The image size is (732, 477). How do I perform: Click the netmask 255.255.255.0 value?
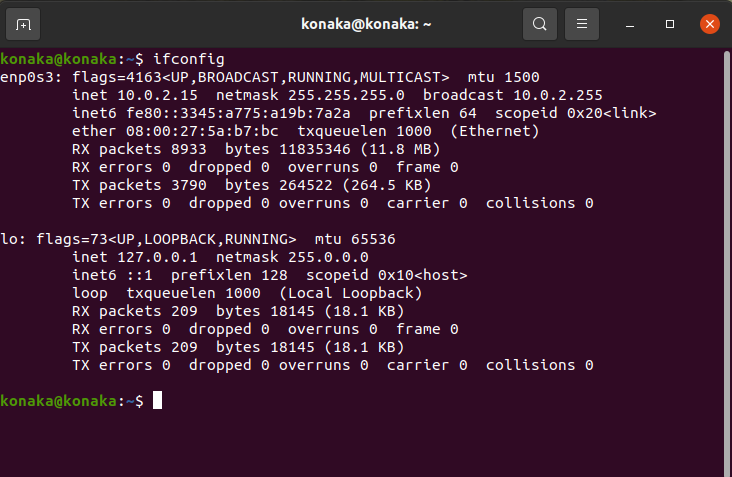pyautogui.click(x=346, y=95)
